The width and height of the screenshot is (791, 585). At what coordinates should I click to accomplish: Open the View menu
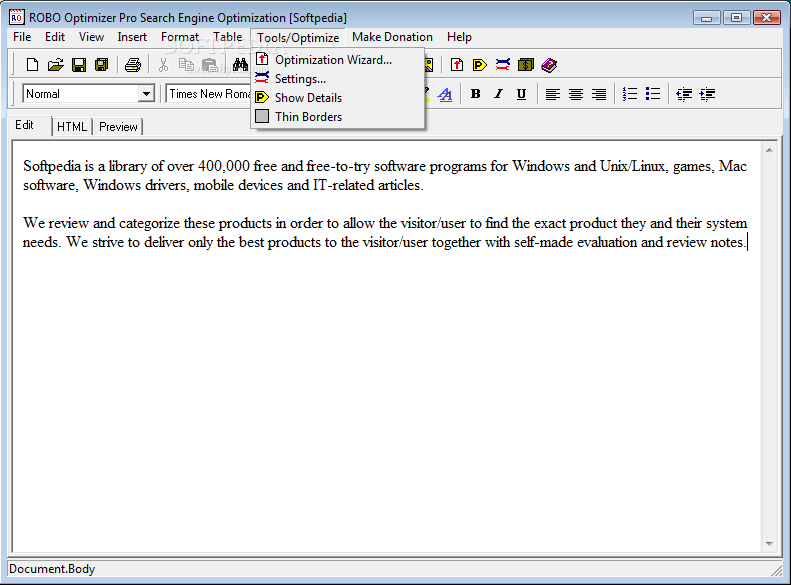point(91,37)
